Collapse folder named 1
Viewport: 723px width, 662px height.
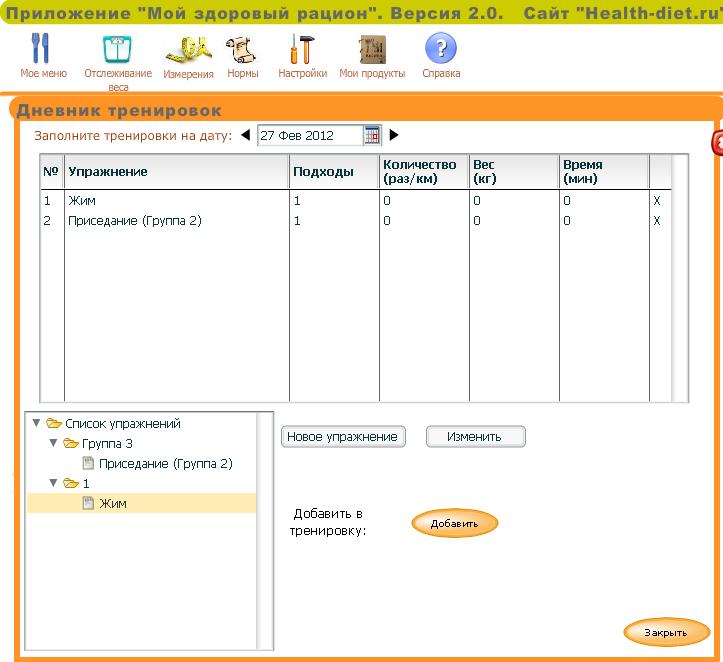pyautogui.click(x=53, y=483)
